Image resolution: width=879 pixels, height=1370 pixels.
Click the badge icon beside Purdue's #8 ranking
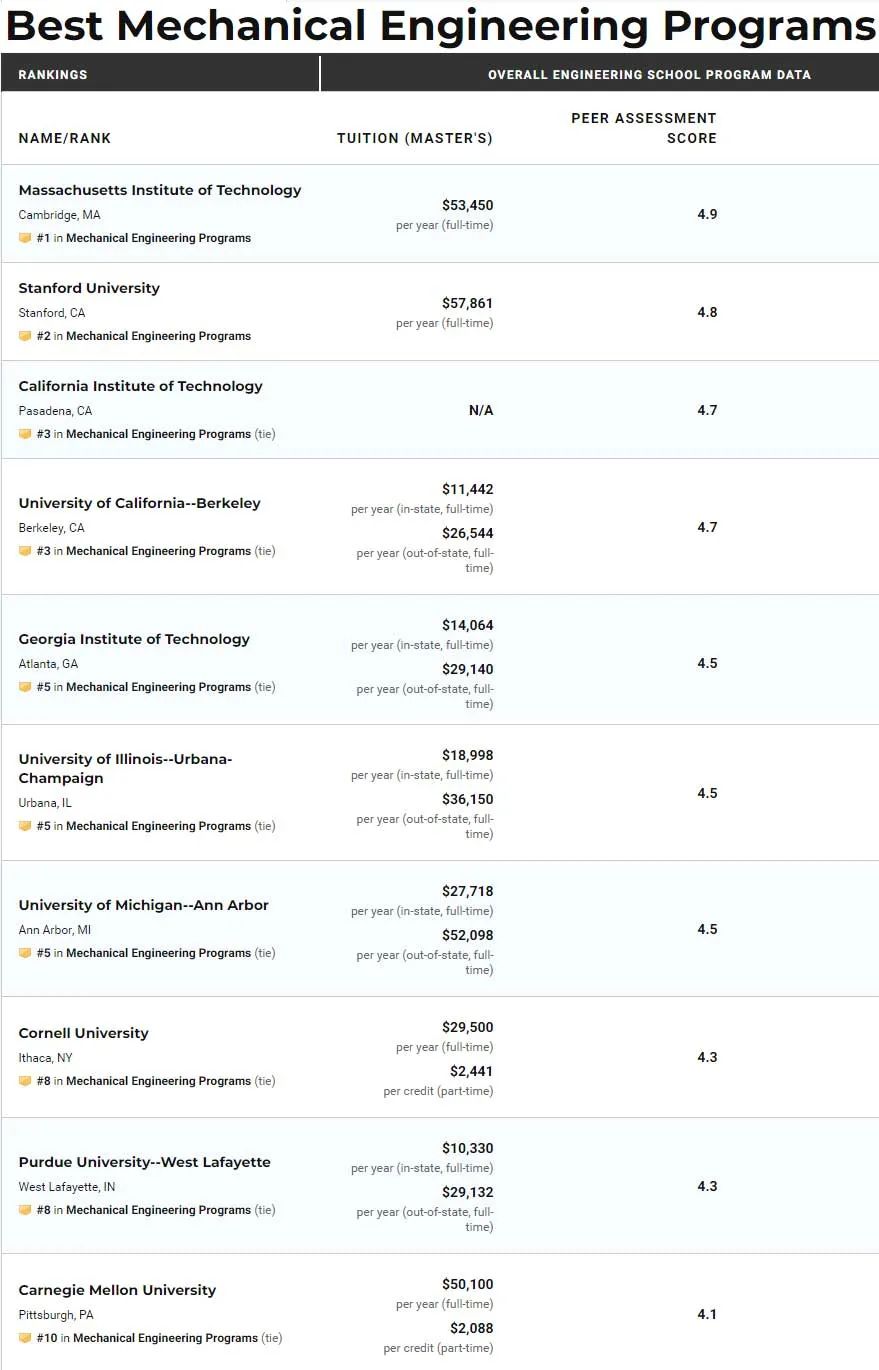pyautogui.click(x=25, y=1210)
